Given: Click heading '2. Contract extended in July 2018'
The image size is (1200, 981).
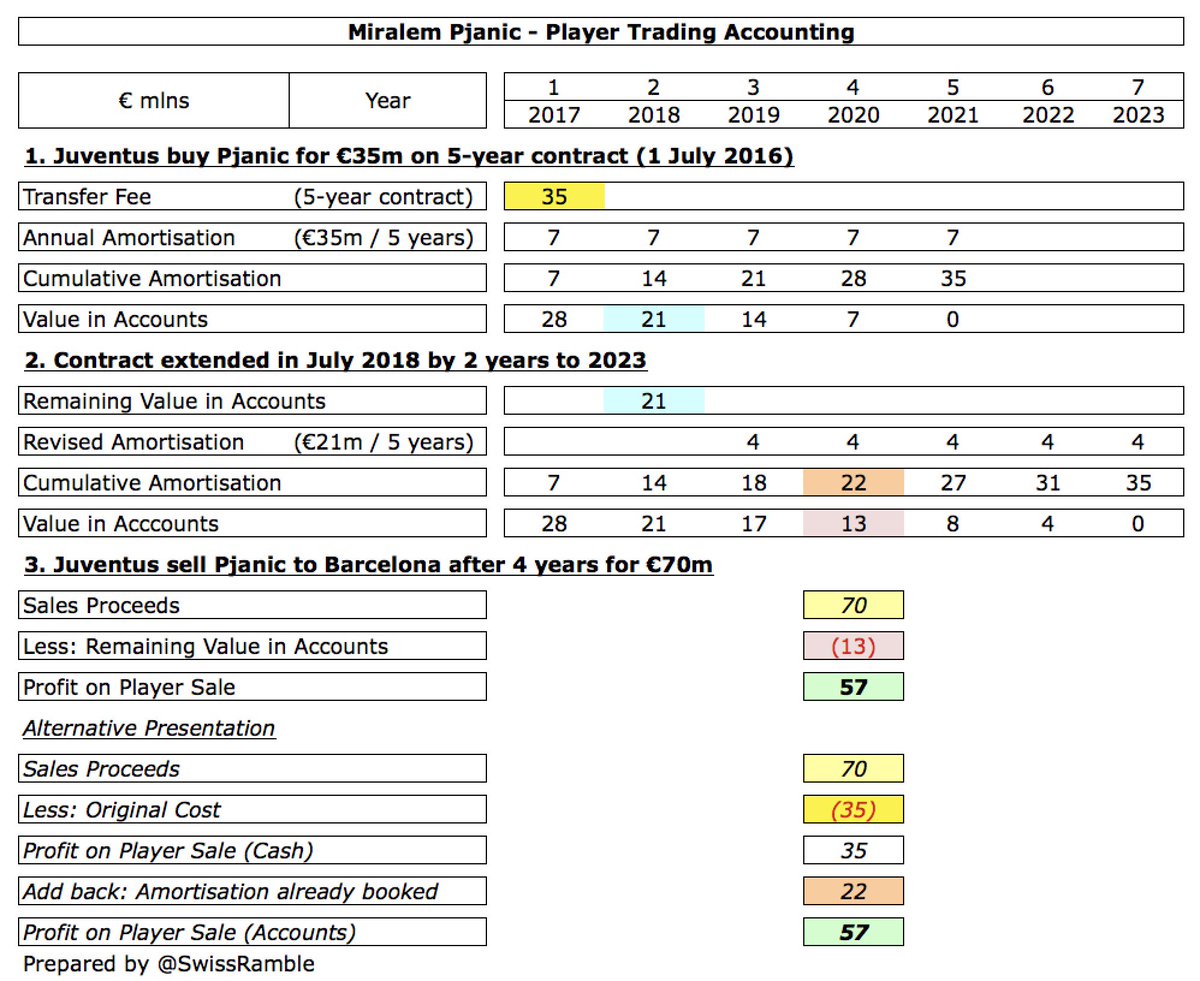Looking at the screenshot, I should [x=334, y=361].
